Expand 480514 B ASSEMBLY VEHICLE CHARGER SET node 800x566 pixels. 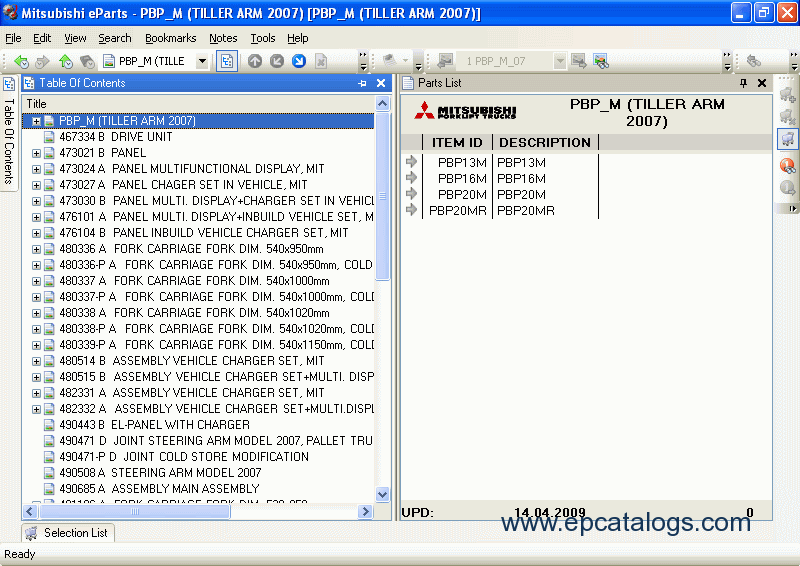(36, 361)
